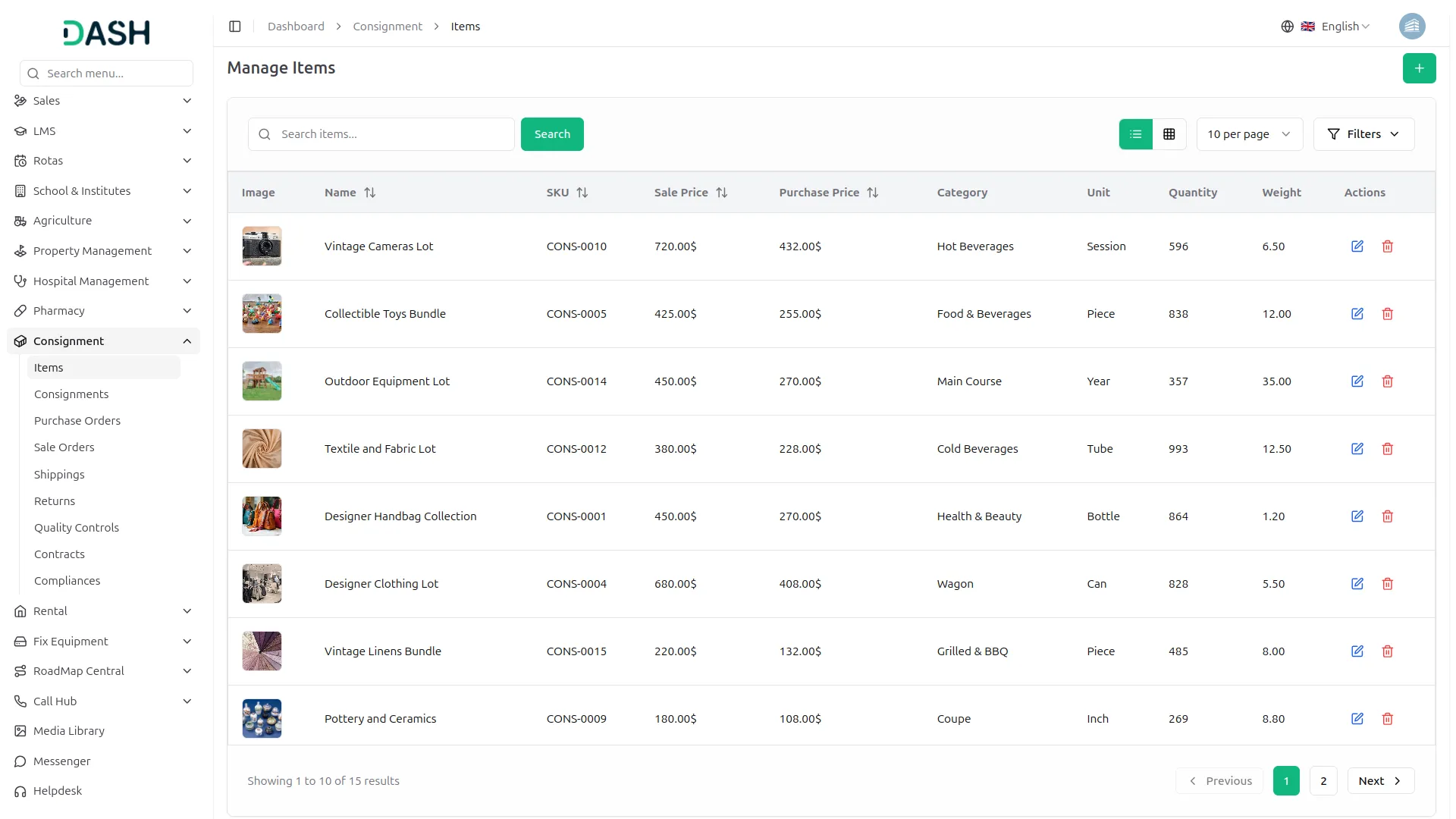Switch to list view mode
The width and height of the screenshot is (1456, 819).
pyautogui.click(x=1135, y=134)
